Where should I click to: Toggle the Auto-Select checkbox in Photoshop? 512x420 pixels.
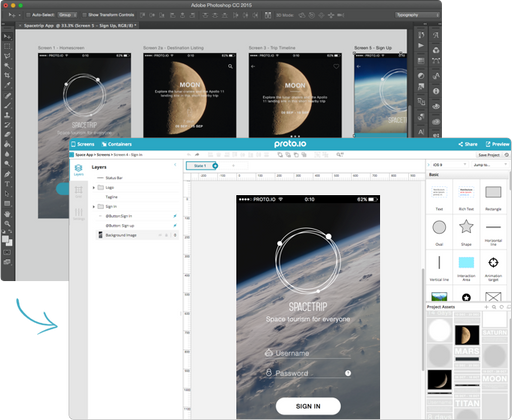(28, 15)
